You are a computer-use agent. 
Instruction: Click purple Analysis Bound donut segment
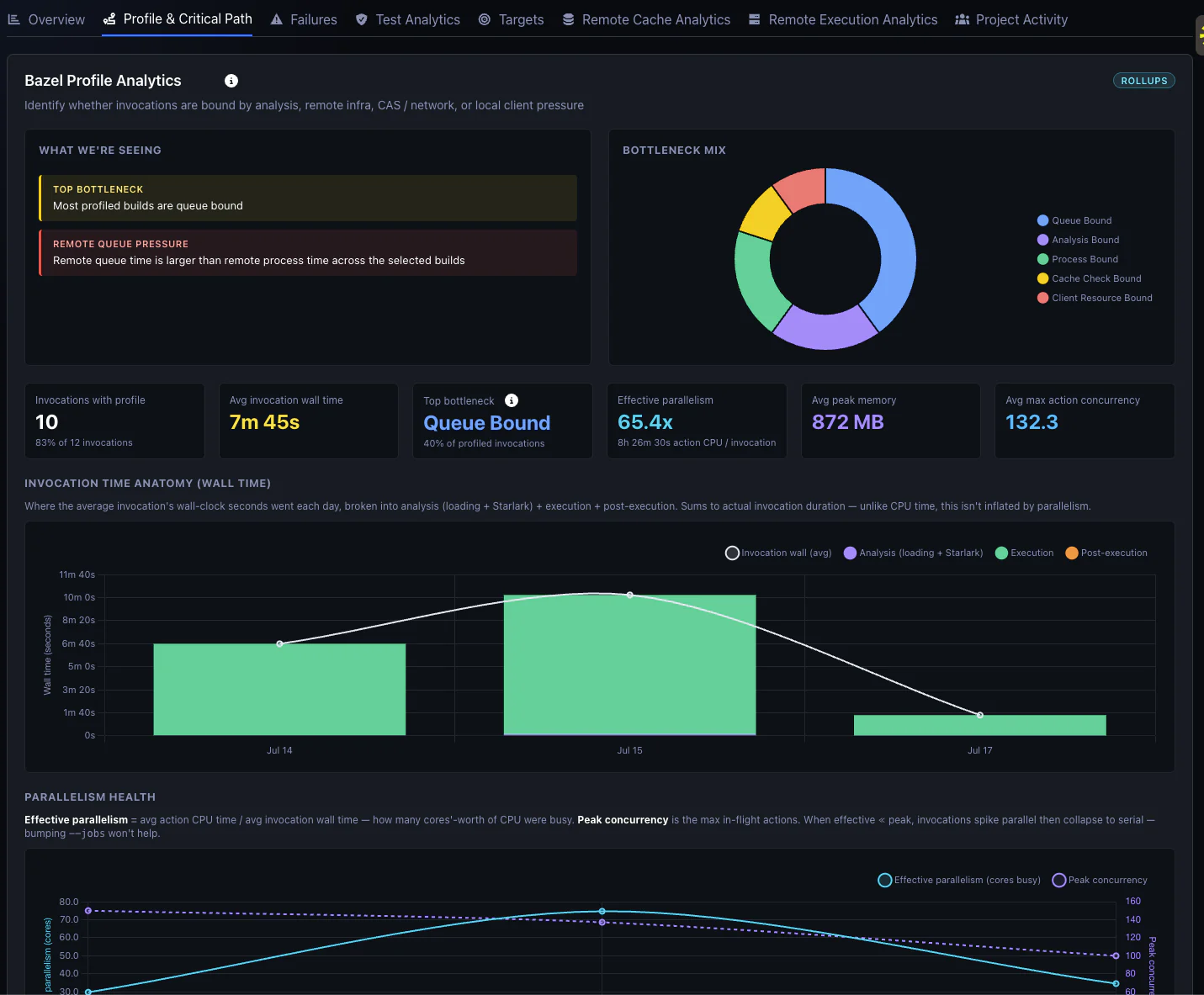click(825, 331)
